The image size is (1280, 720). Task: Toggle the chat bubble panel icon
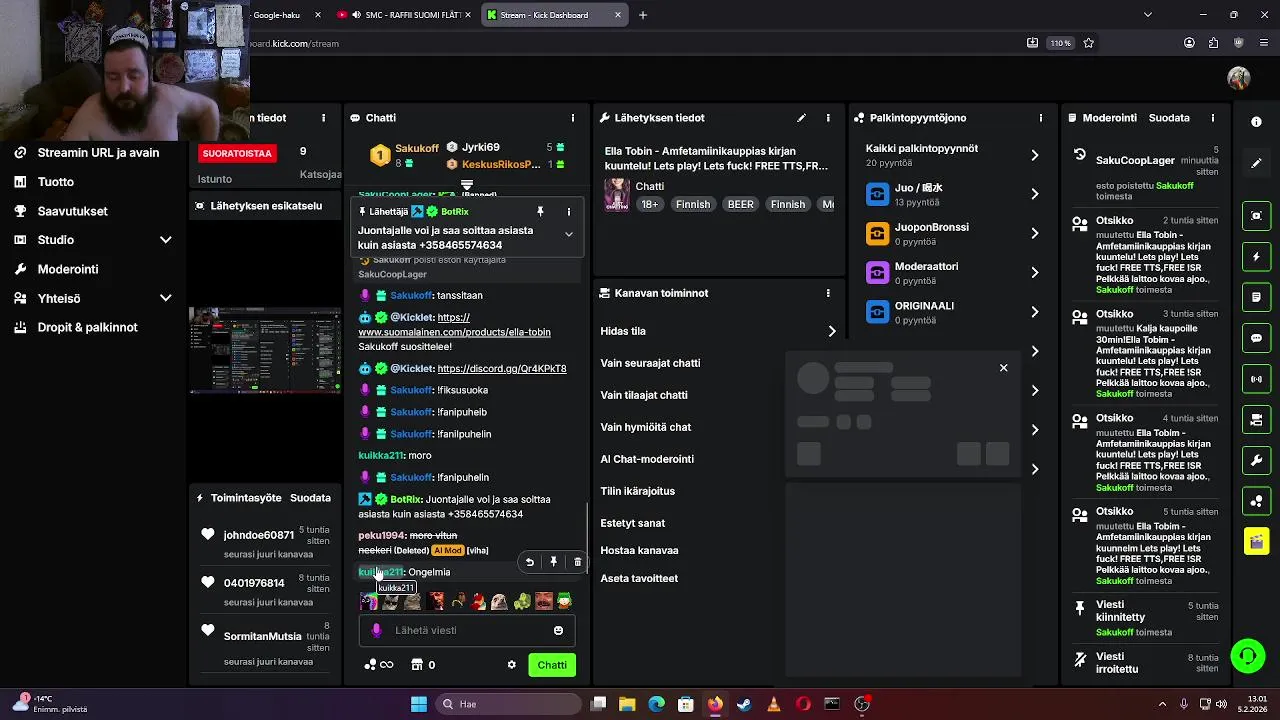point(1256,338)
